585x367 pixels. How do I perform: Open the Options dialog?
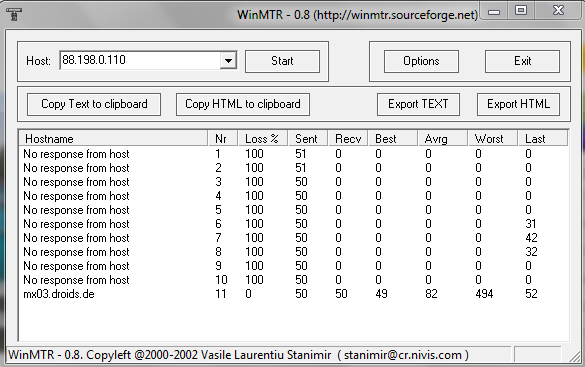pyautogui.click(x=421, y=61)
